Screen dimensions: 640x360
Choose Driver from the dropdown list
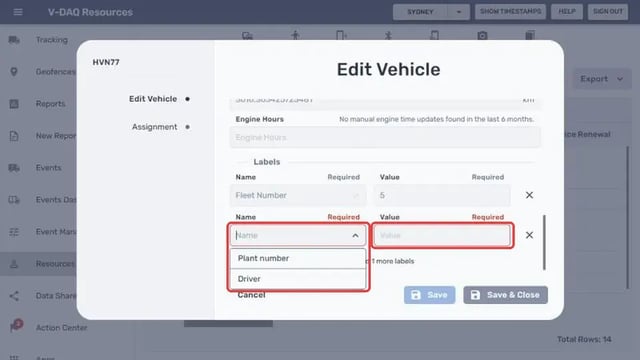pyautogui.click(x=298, y=279)
